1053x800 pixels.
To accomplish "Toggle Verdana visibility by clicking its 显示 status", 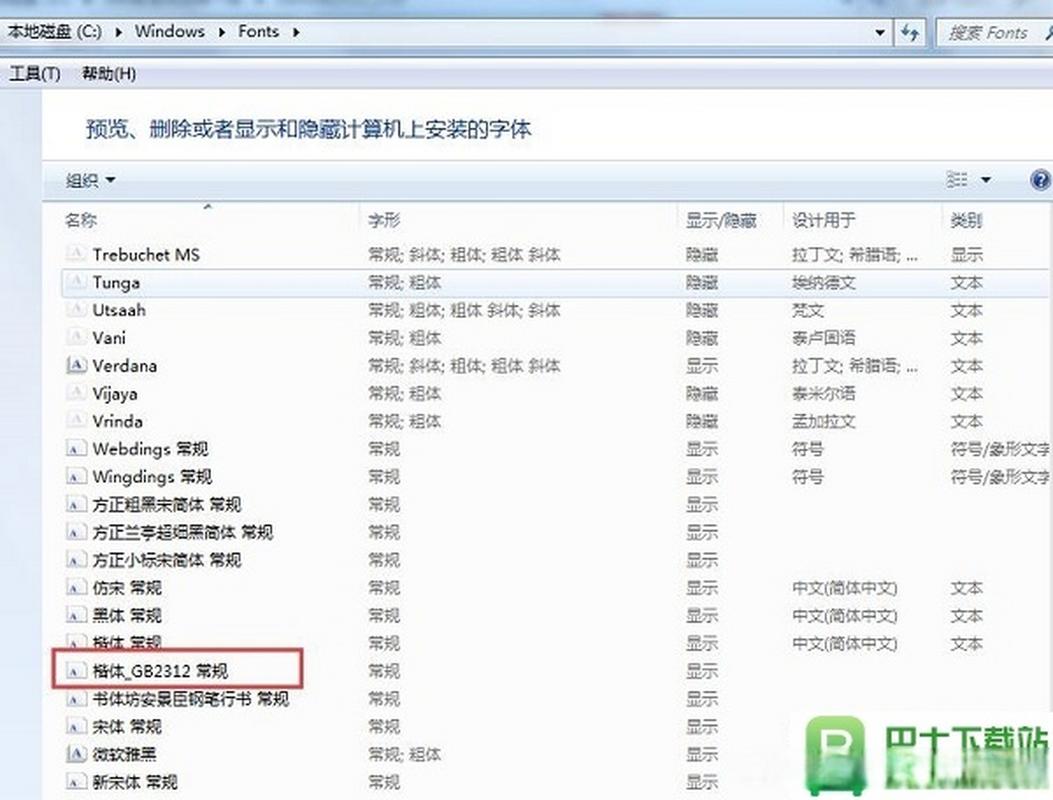I will tap(701, 366).
